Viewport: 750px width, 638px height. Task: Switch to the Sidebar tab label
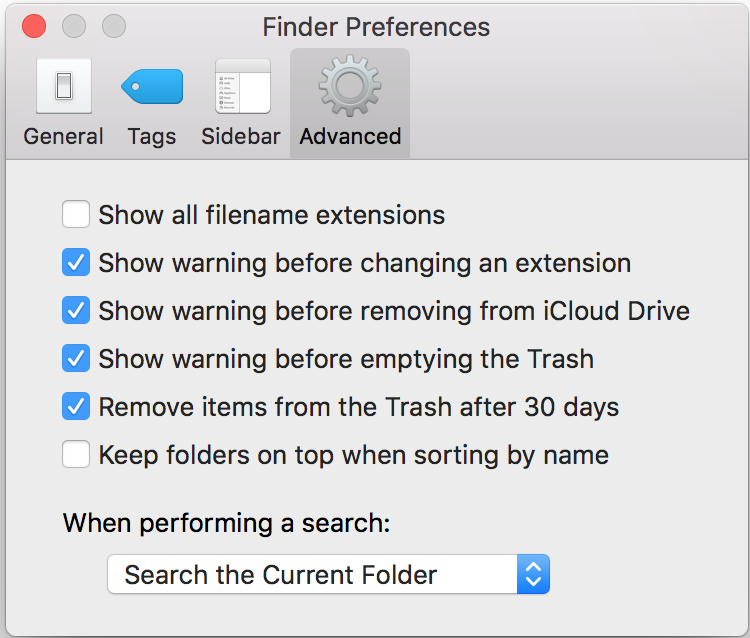[241, 137]
